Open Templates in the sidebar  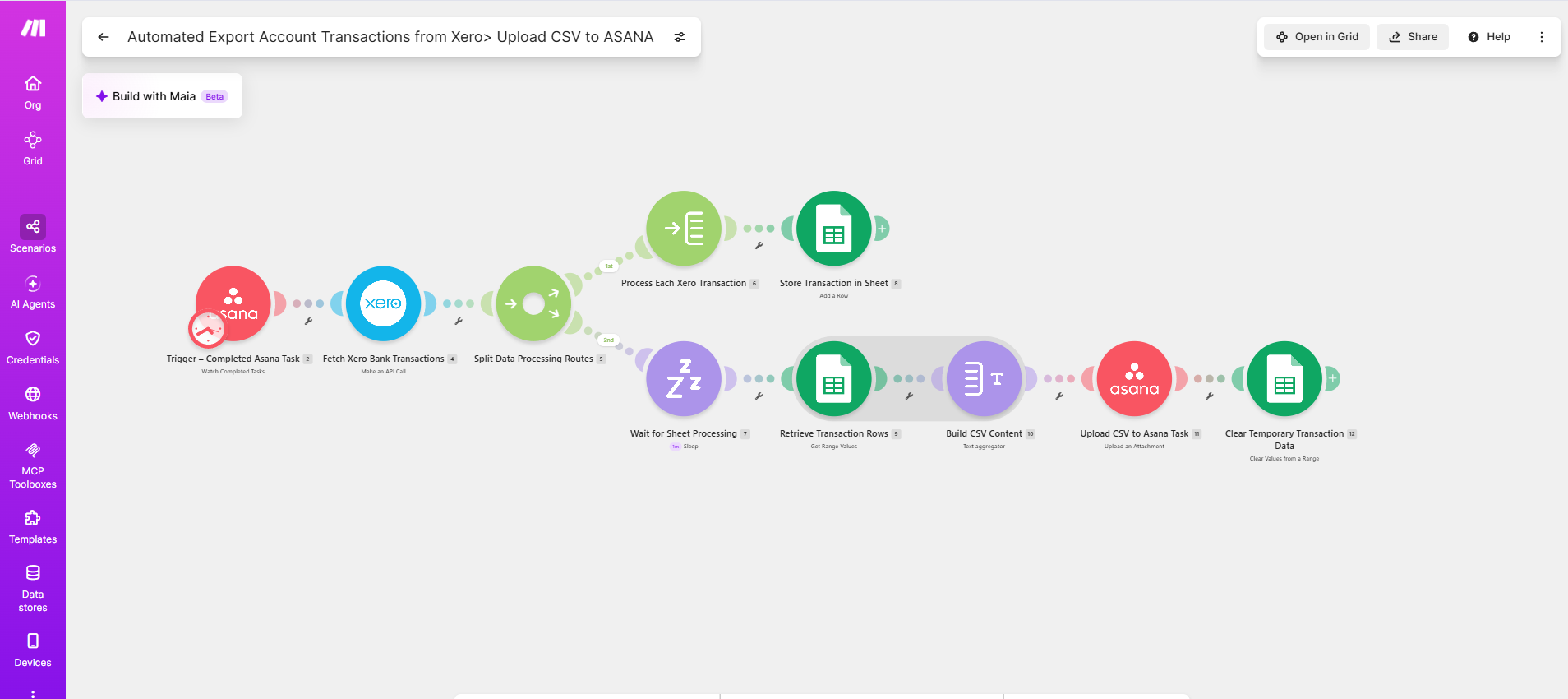click(33, 527)
